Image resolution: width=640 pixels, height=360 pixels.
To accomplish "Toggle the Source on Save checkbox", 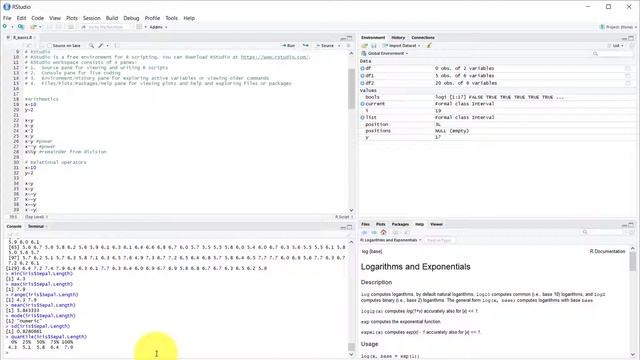I will (x=49, y=46).
